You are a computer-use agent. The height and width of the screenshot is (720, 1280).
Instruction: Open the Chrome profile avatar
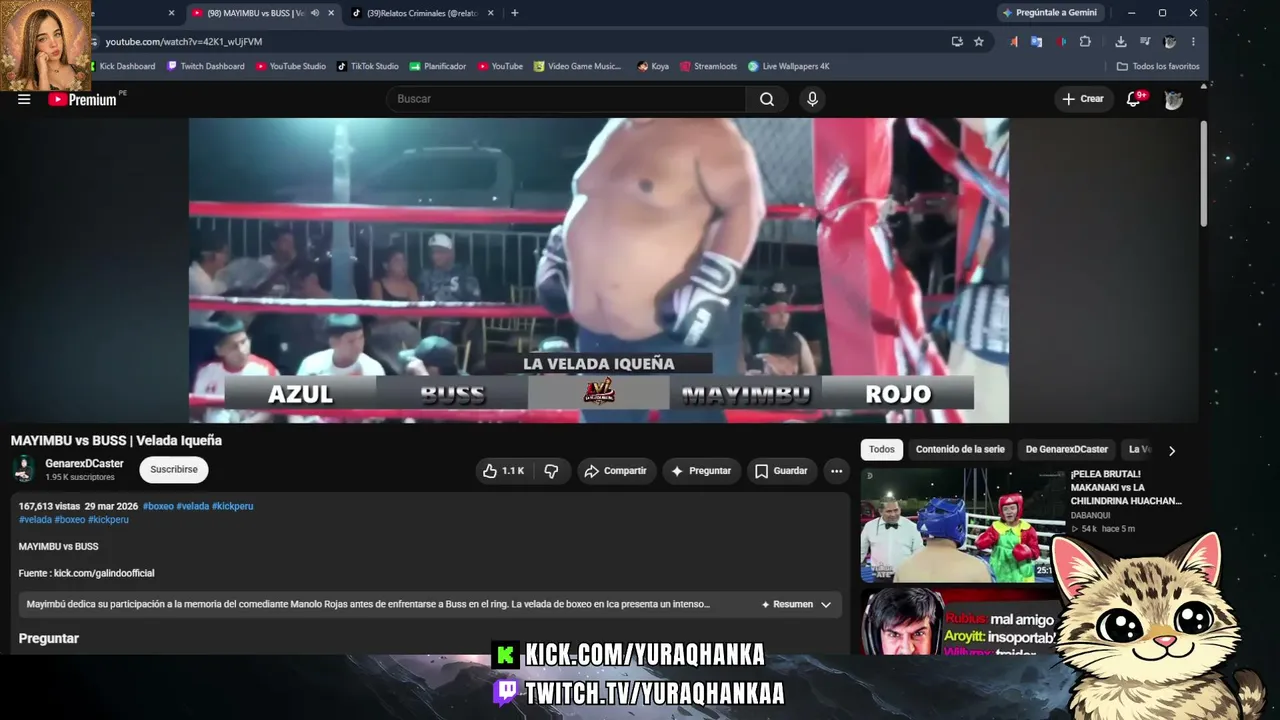click(1170, 41)
